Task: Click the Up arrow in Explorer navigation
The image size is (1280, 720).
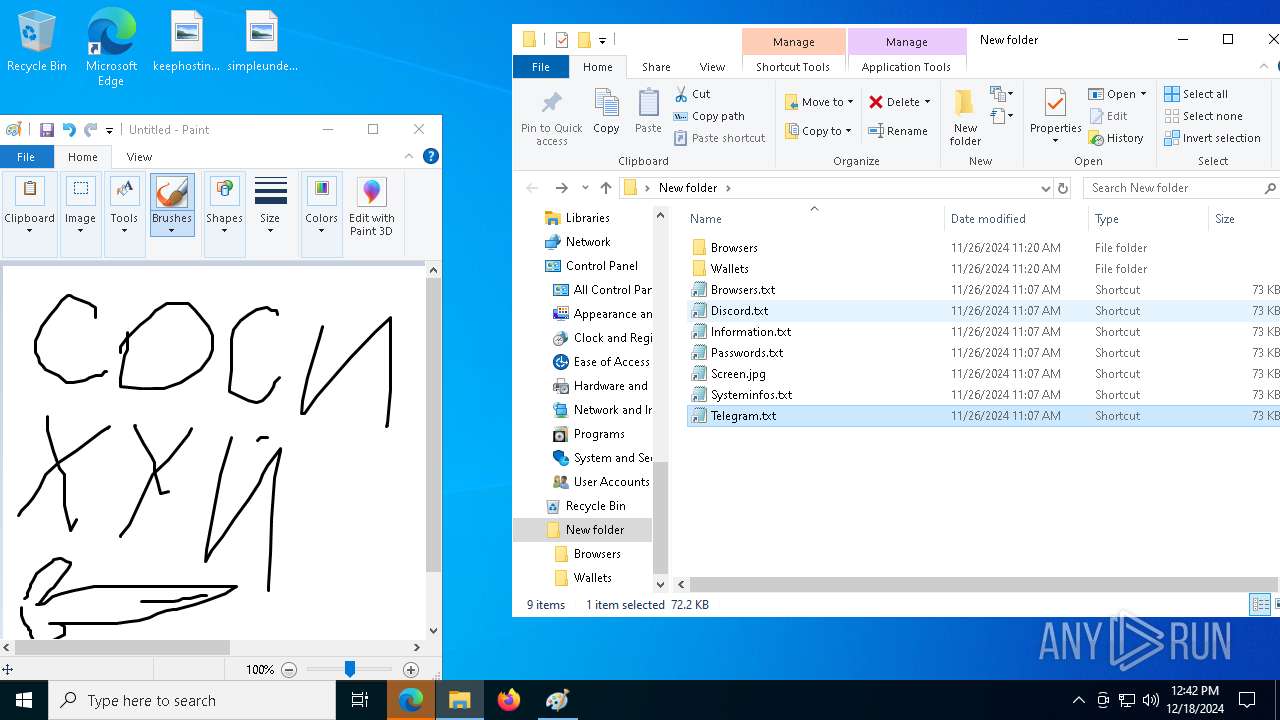Action: (x=606, y=188)
